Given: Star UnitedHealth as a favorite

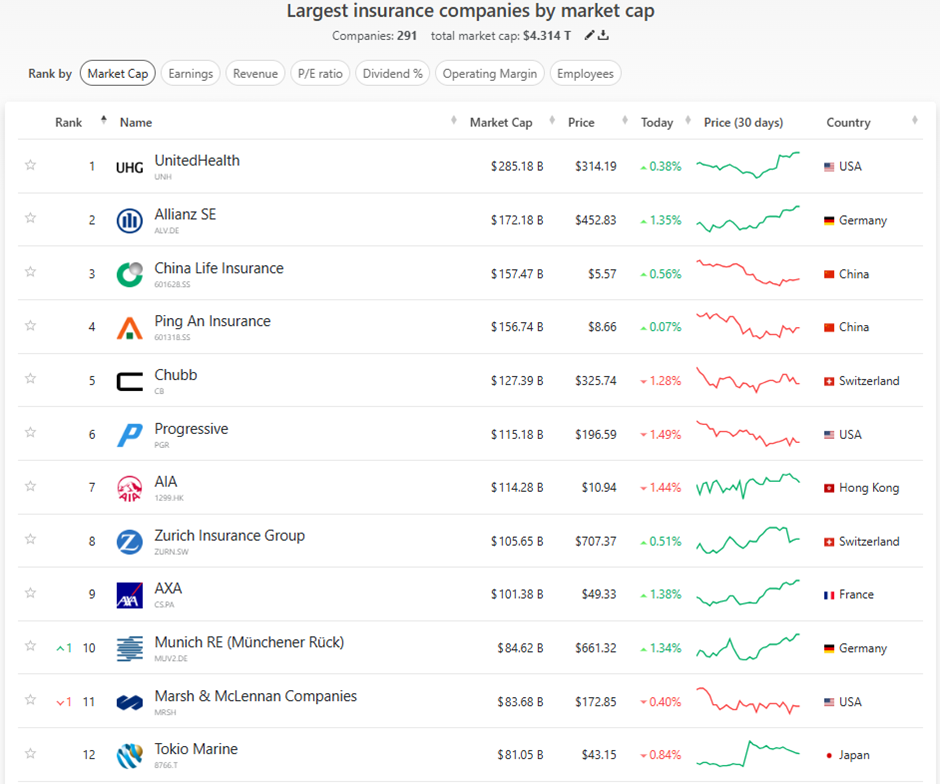Looking at the screenshot, I should click(x=30, y=166).
